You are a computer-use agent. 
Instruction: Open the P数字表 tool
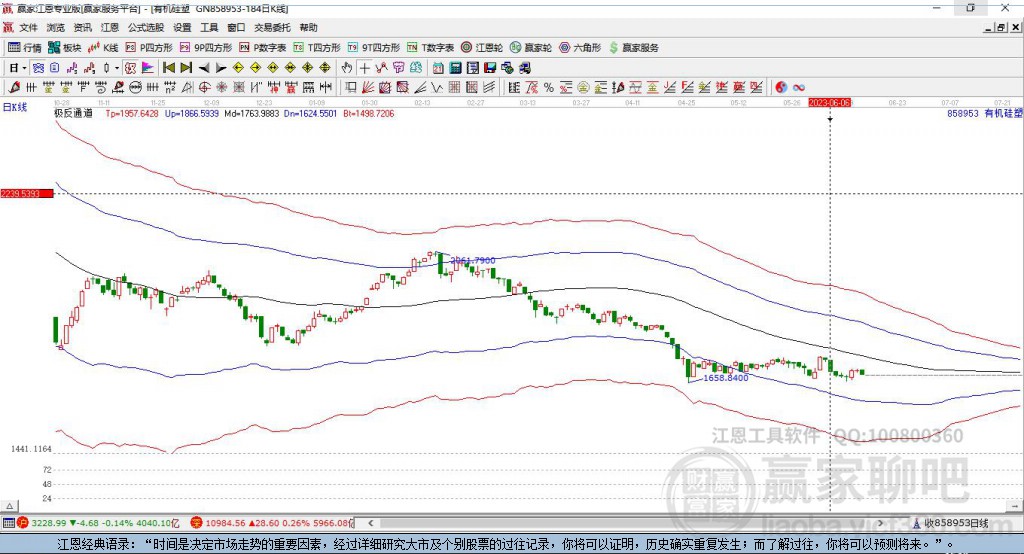coord(263,48)
